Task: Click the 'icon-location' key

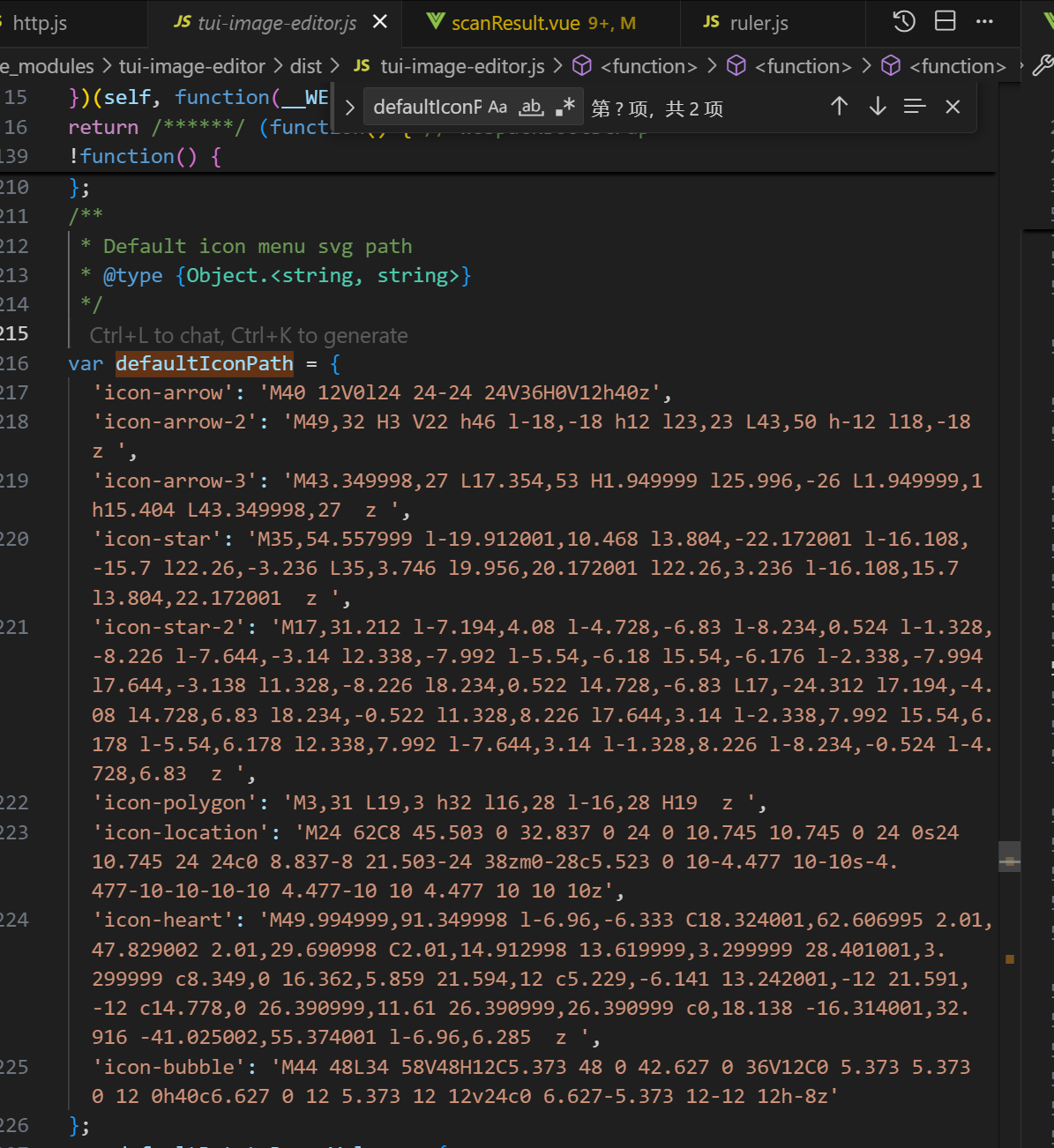Action: (x=181, y=832)
